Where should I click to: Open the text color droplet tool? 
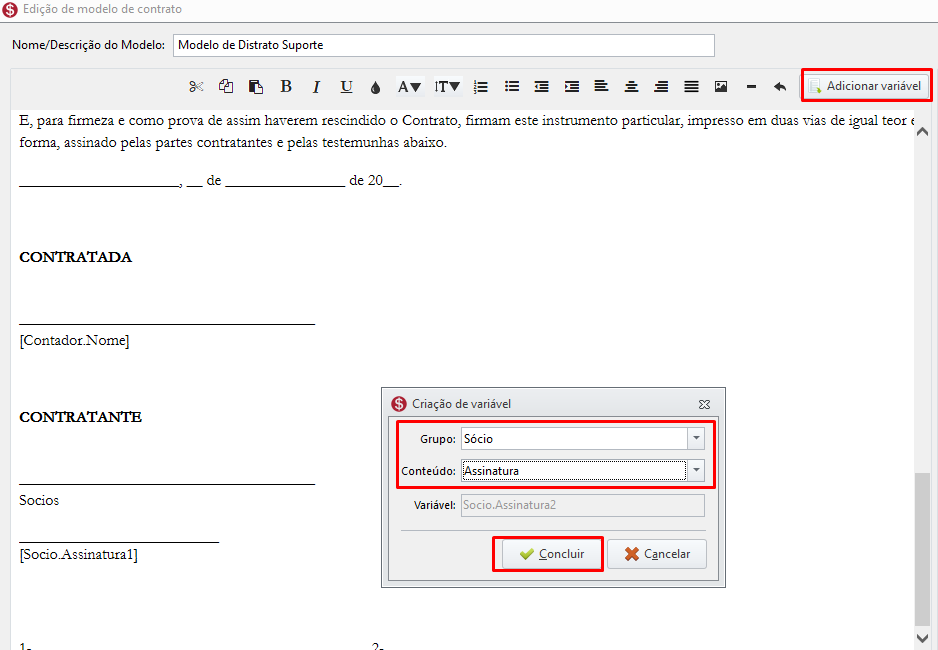click(x=376, y=87)
